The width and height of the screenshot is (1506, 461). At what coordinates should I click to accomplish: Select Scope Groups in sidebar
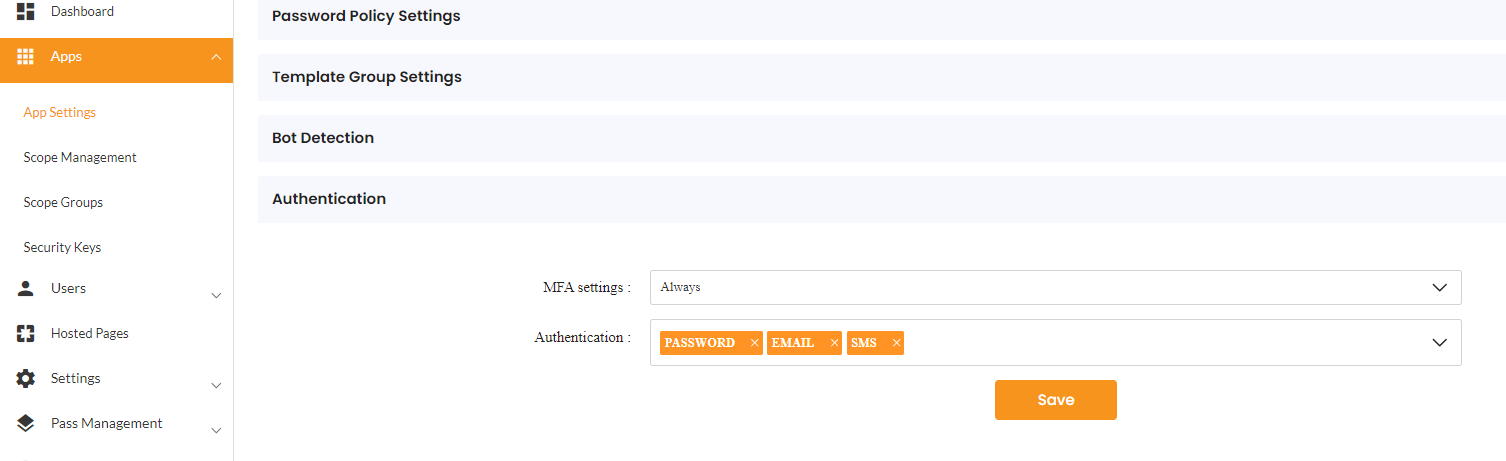click(x=63, y=203)
